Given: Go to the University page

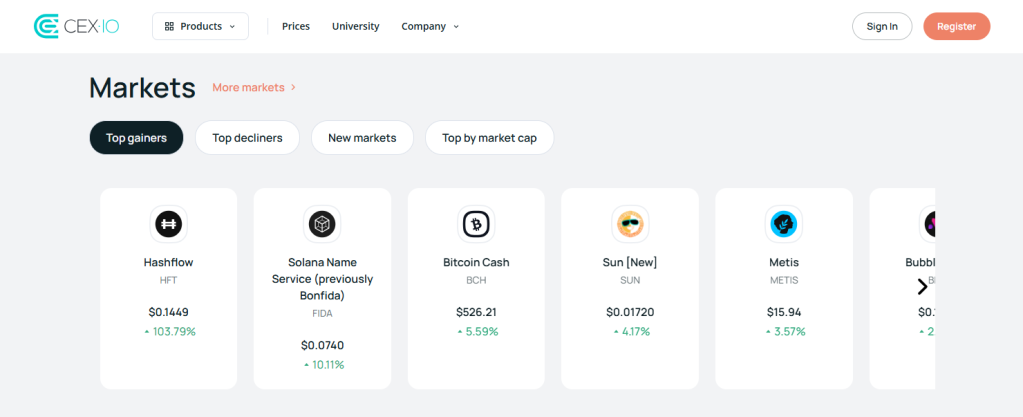Looking at the screenshot, I should [356, 26].
